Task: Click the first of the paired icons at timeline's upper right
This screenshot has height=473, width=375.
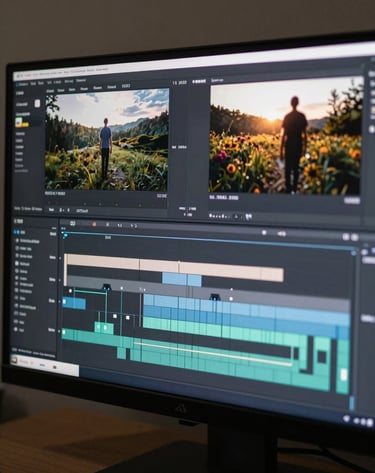Action: [346, 237]
